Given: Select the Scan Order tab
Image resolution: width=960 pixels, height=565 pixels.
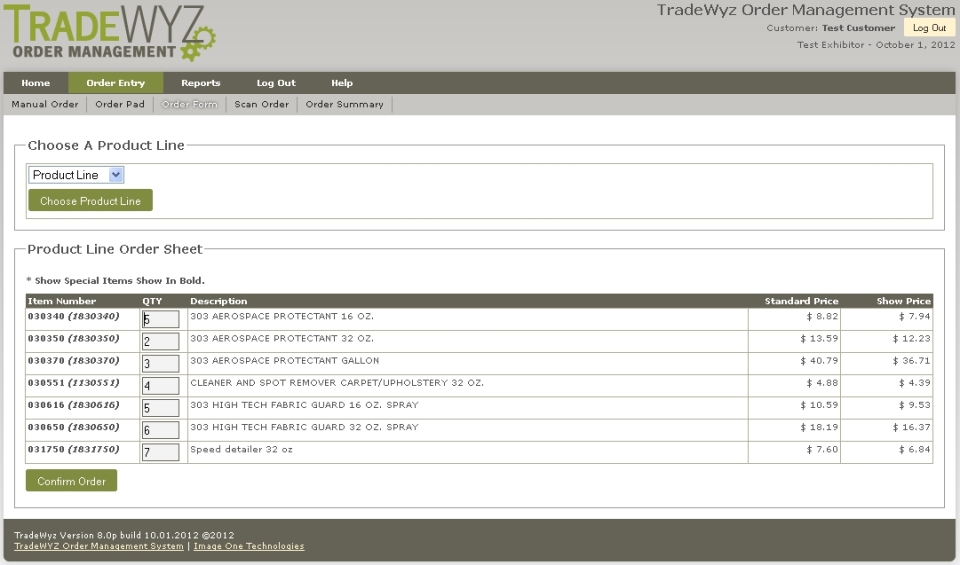Looking at the screenshot, I should click(x=261, y=104).
